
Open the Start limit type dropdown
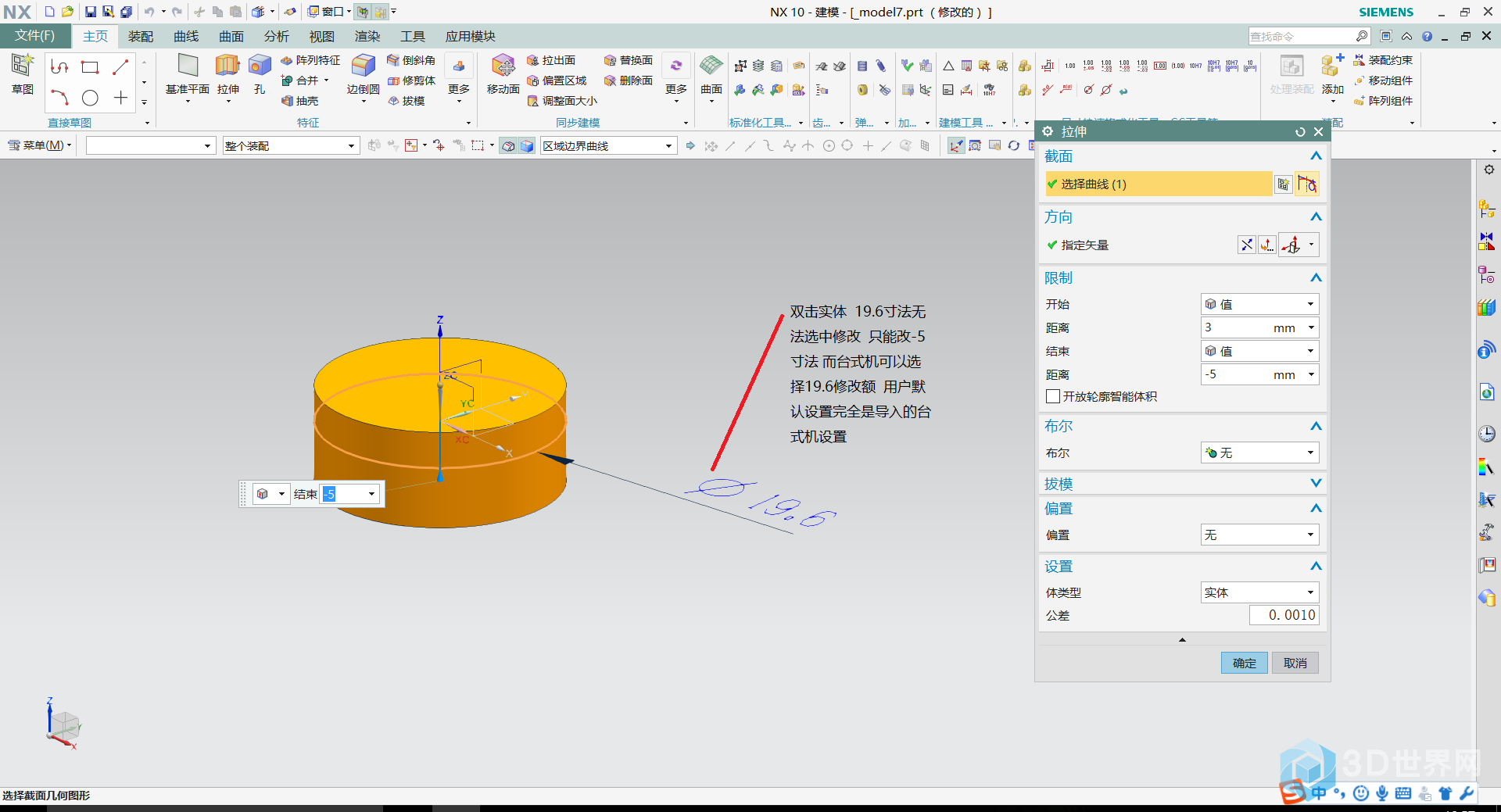coord(1259,304)
